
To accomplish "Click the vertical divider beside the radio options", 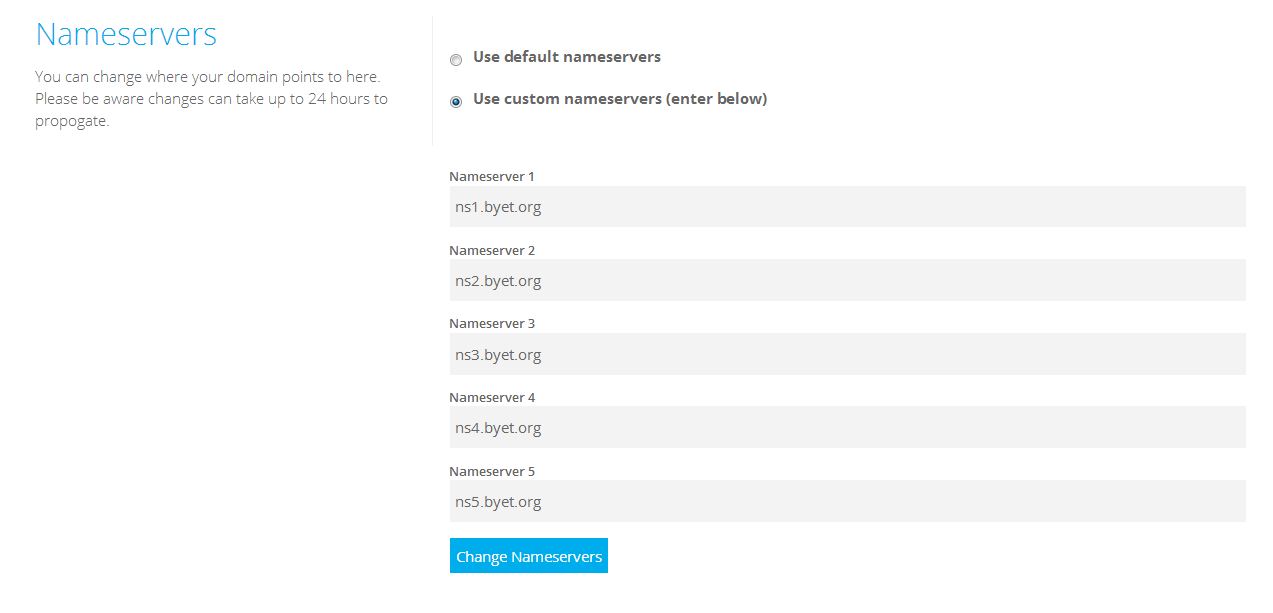I will point(432,80).
